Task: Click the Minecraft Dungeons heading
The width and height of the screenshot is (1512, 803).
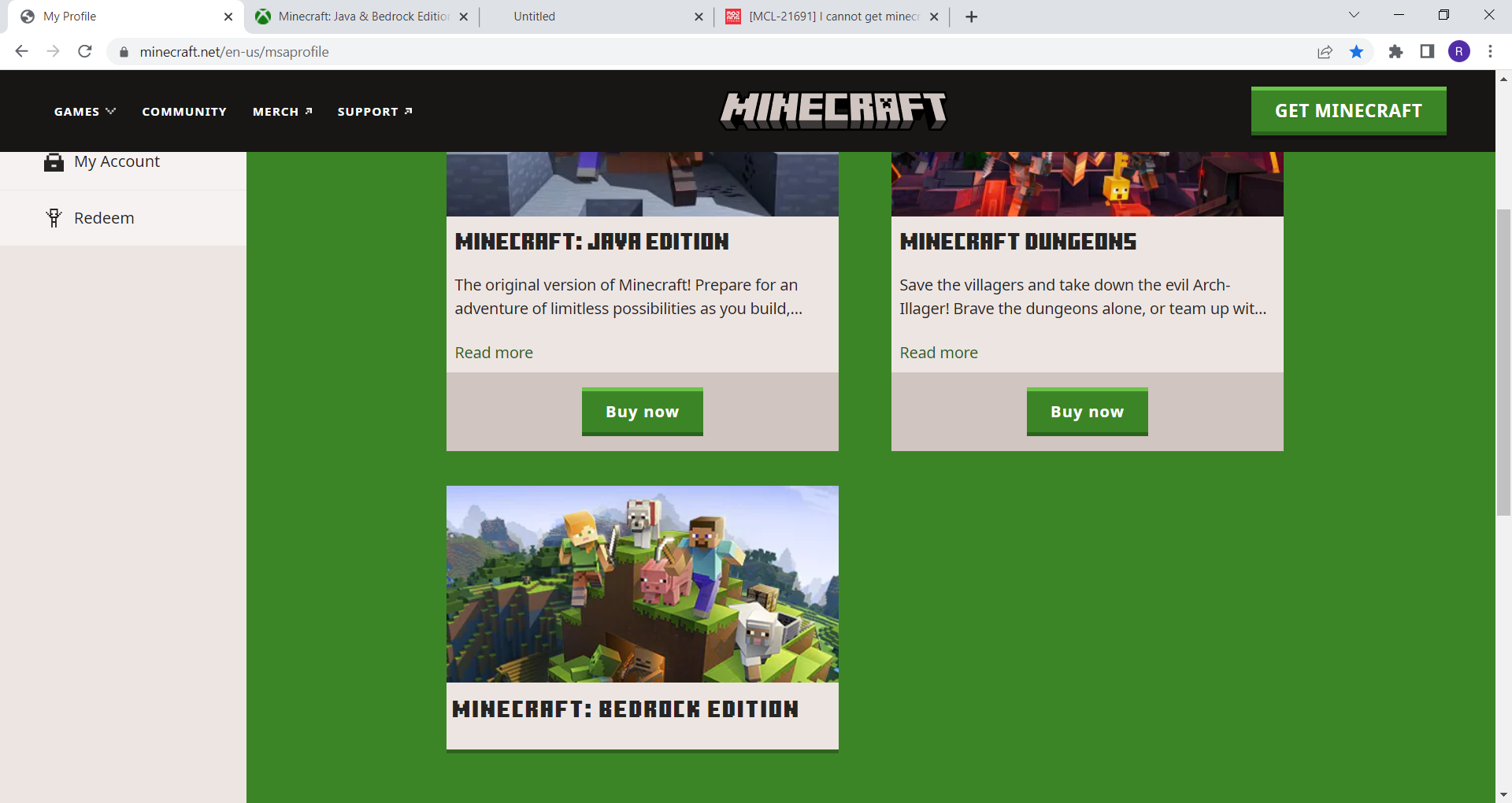Action: tap(1017, 242)
